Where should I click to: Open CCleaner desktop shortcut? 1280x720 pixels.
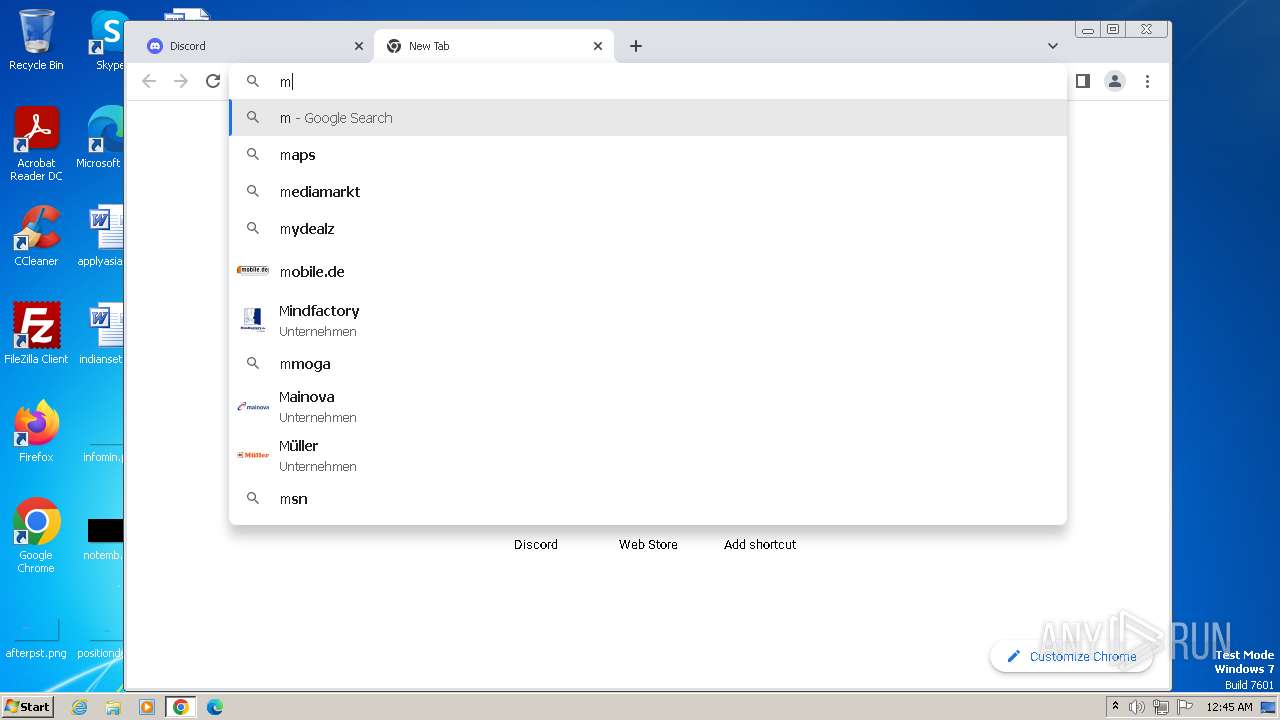[36, 237]
